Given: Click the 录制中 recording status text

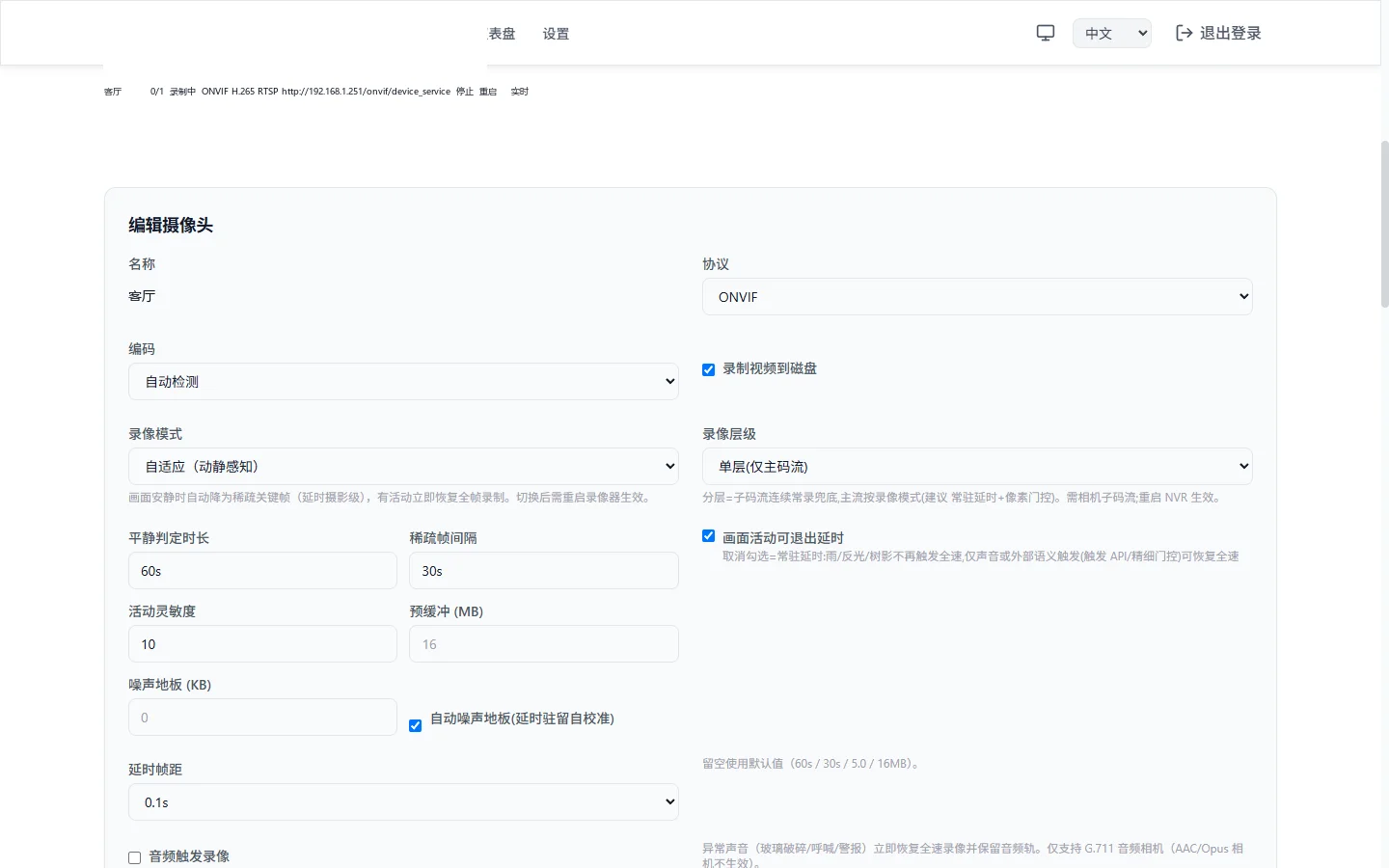Looking at the screenshot, I should (182, 92).
